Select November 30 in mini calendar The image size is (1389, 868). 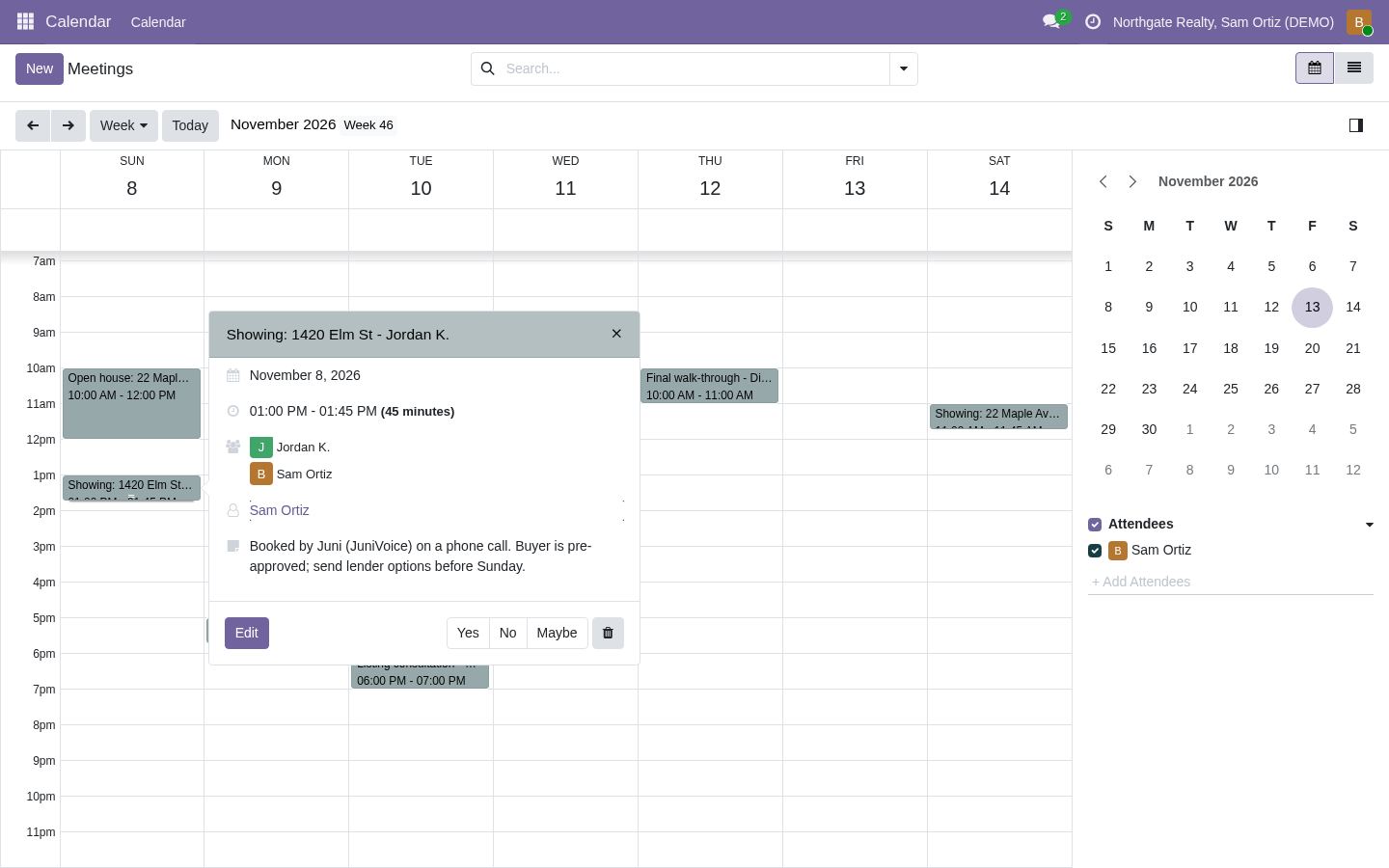pyautogui.click(x=1149, y=429)
